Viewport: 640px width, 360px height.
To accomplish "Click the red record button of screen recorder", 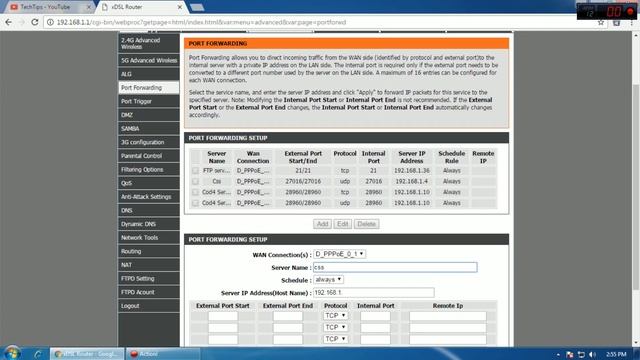I will point(631,11).
